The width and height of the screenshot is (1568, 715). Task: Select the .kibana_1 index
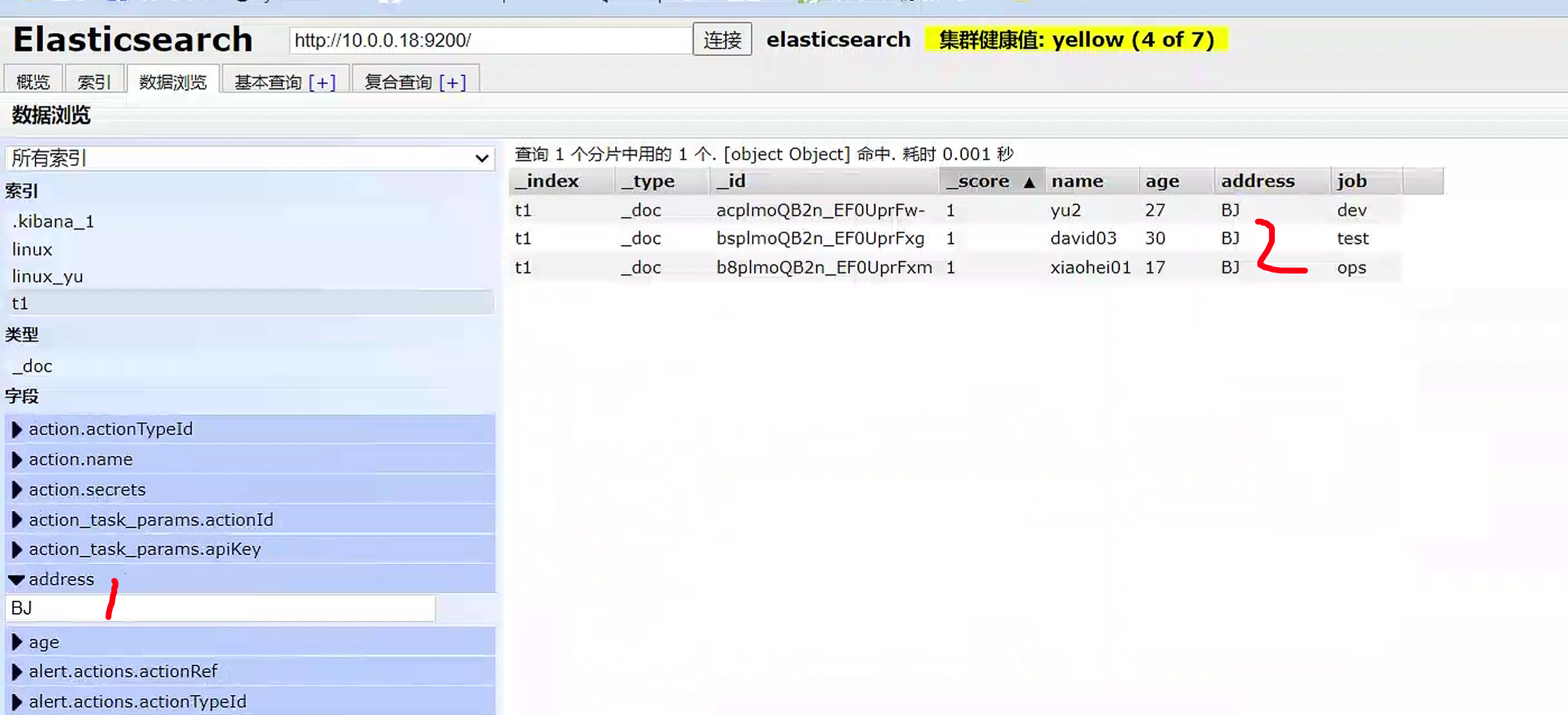pos(53,221)
